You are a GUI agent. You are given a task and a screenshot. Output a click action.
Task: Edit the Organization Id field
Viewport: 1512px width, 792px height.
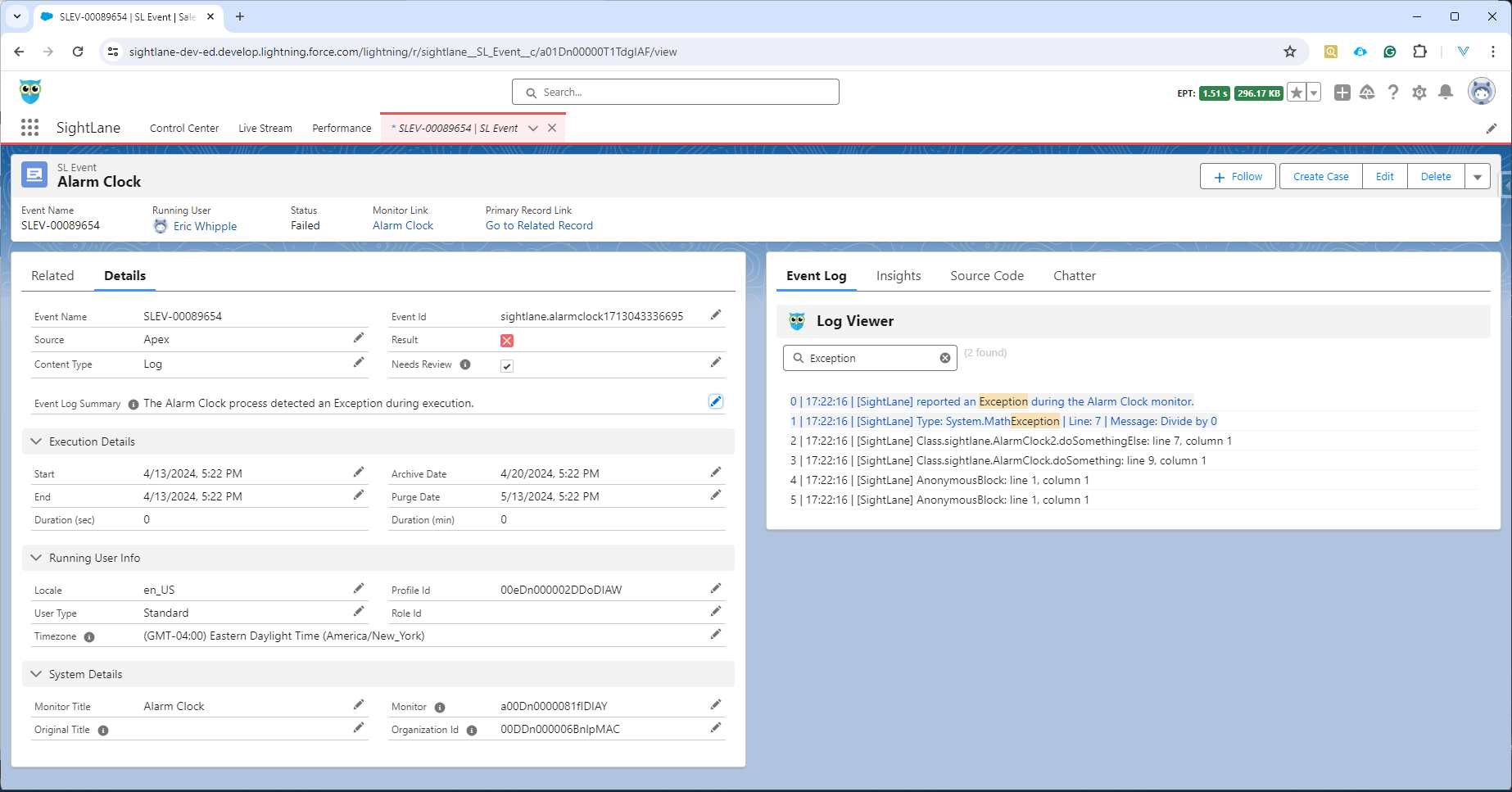click(x=716, y=727)
